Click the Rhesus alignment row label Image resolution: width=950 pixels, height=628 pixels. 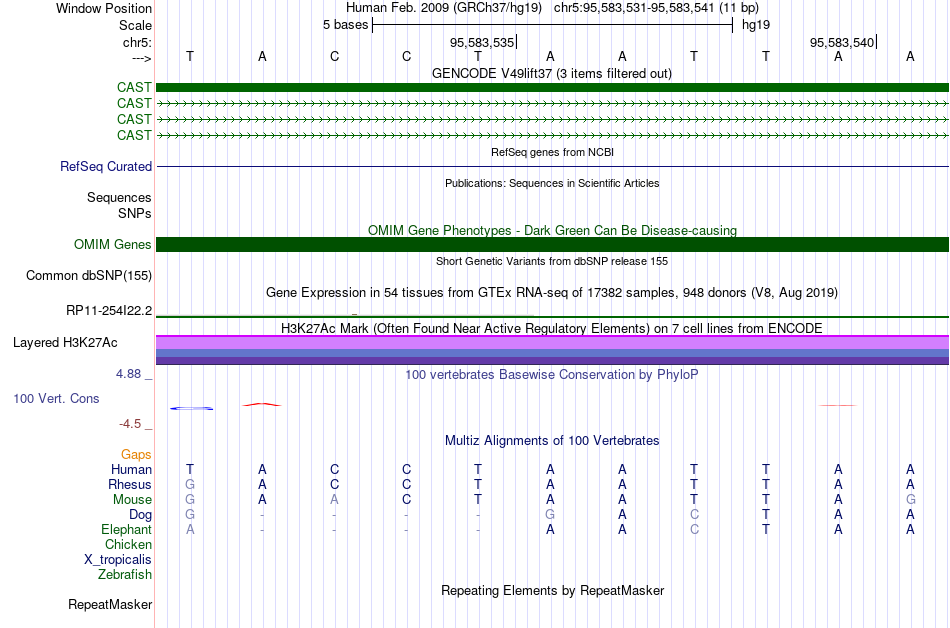(130, 484)
